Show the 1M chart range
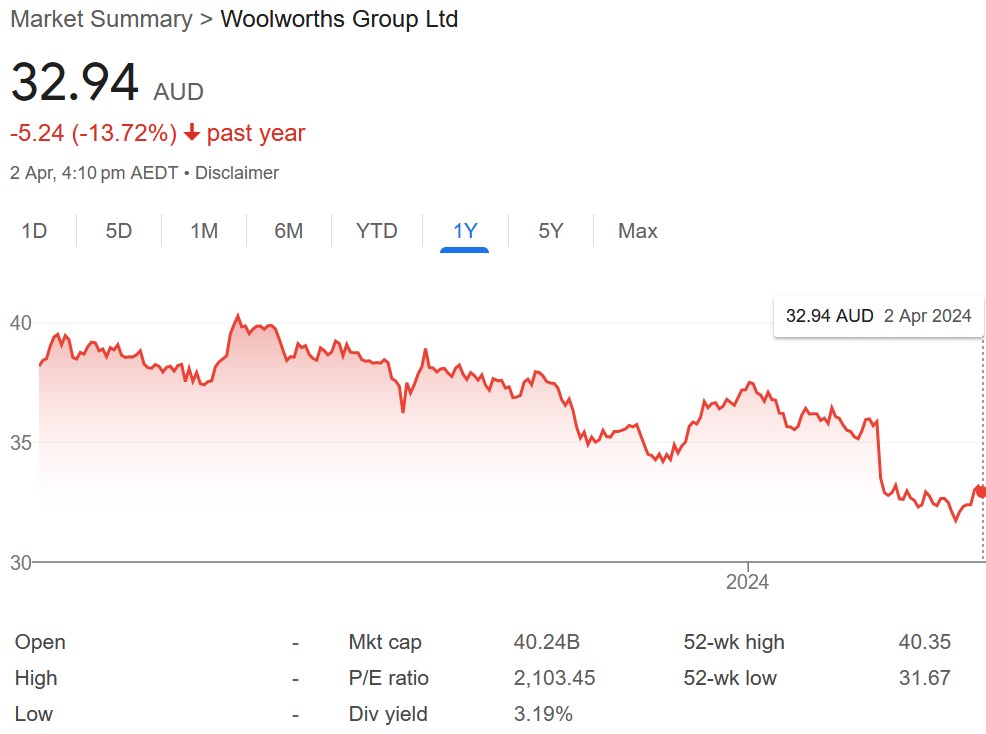Image resolution: width=986 pixels, height=734 pixels. tap(204, 231)
